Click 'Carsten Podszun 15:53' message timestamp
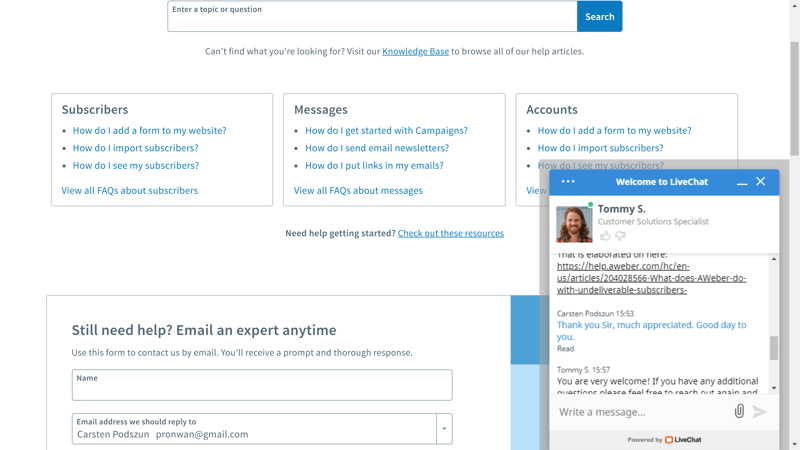Image resolution: width=800 pixels, height=450 pixels. (x=595, y=313)
